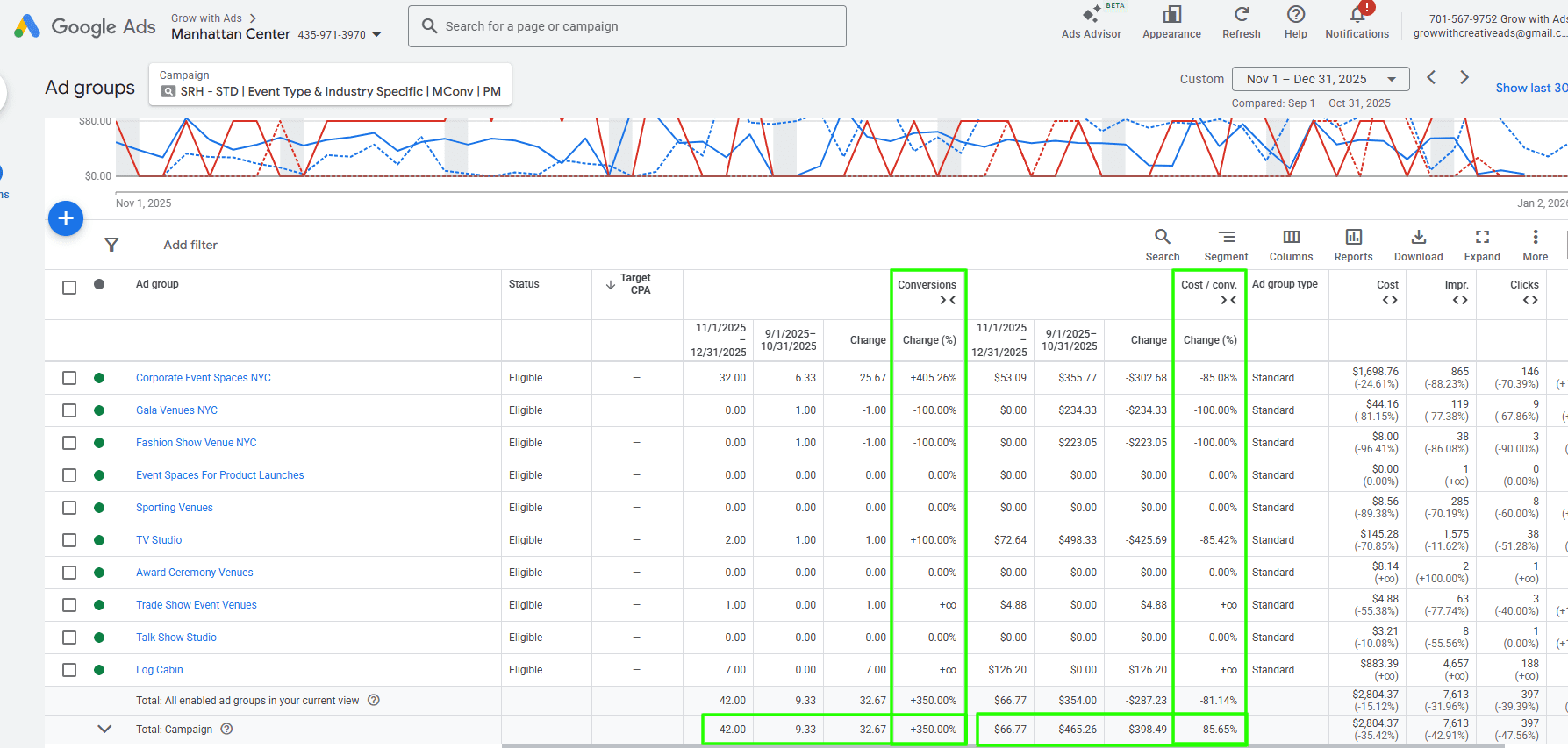This screenshot has width=1568, height=748.
Task: Click the Show last 30 days link
Action: pos(1530,88)
